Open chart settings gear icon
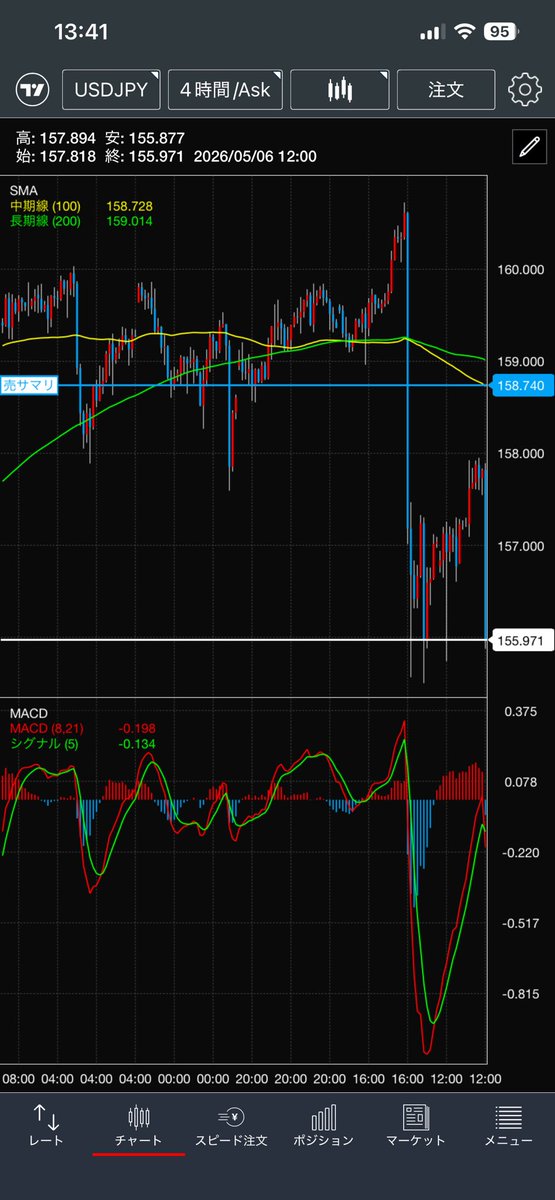 click(x=525, y=90)
